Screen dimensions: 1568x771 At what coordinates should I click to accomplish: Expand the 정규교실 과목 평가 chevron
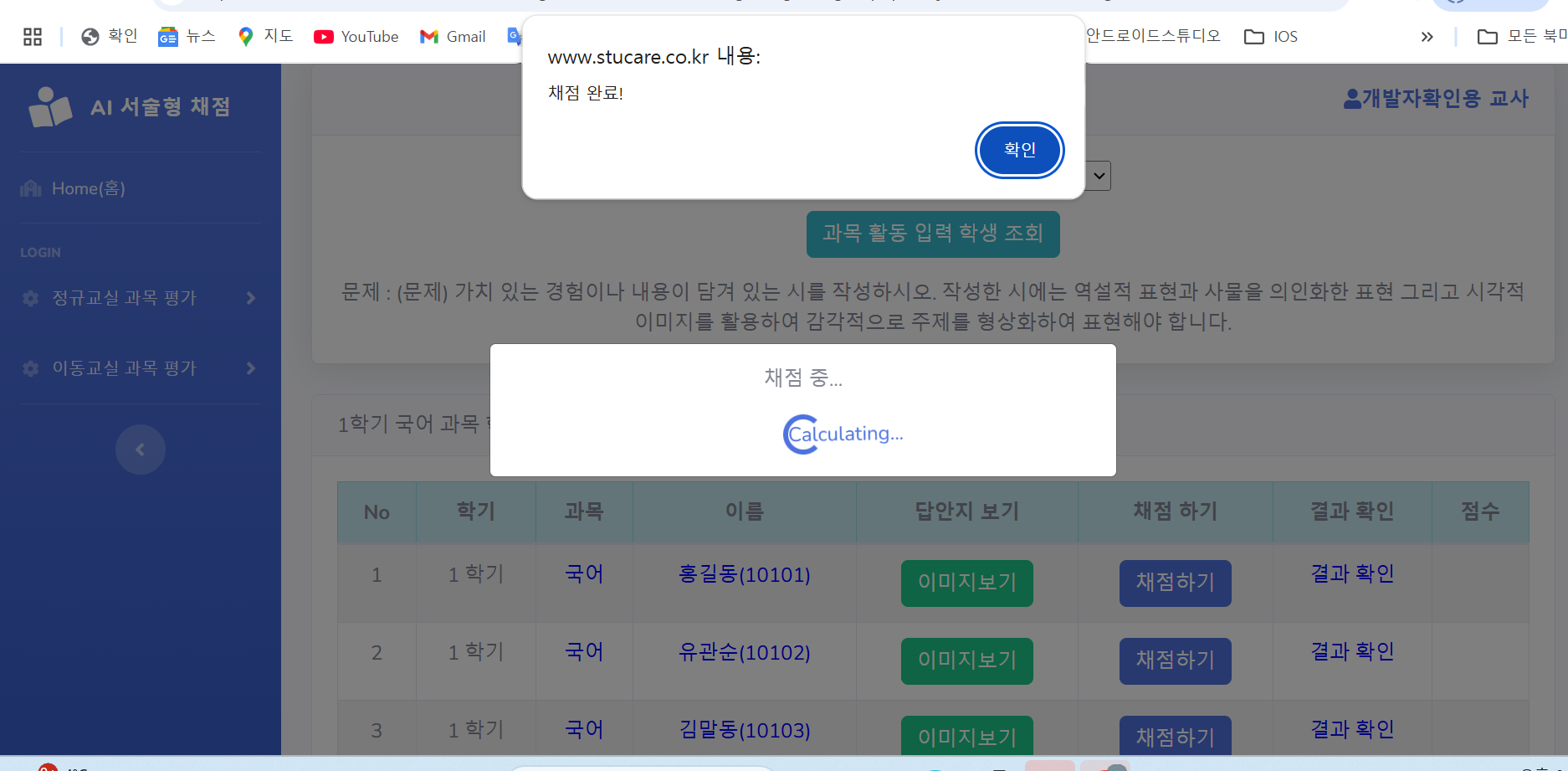click(x=251, y=298)
